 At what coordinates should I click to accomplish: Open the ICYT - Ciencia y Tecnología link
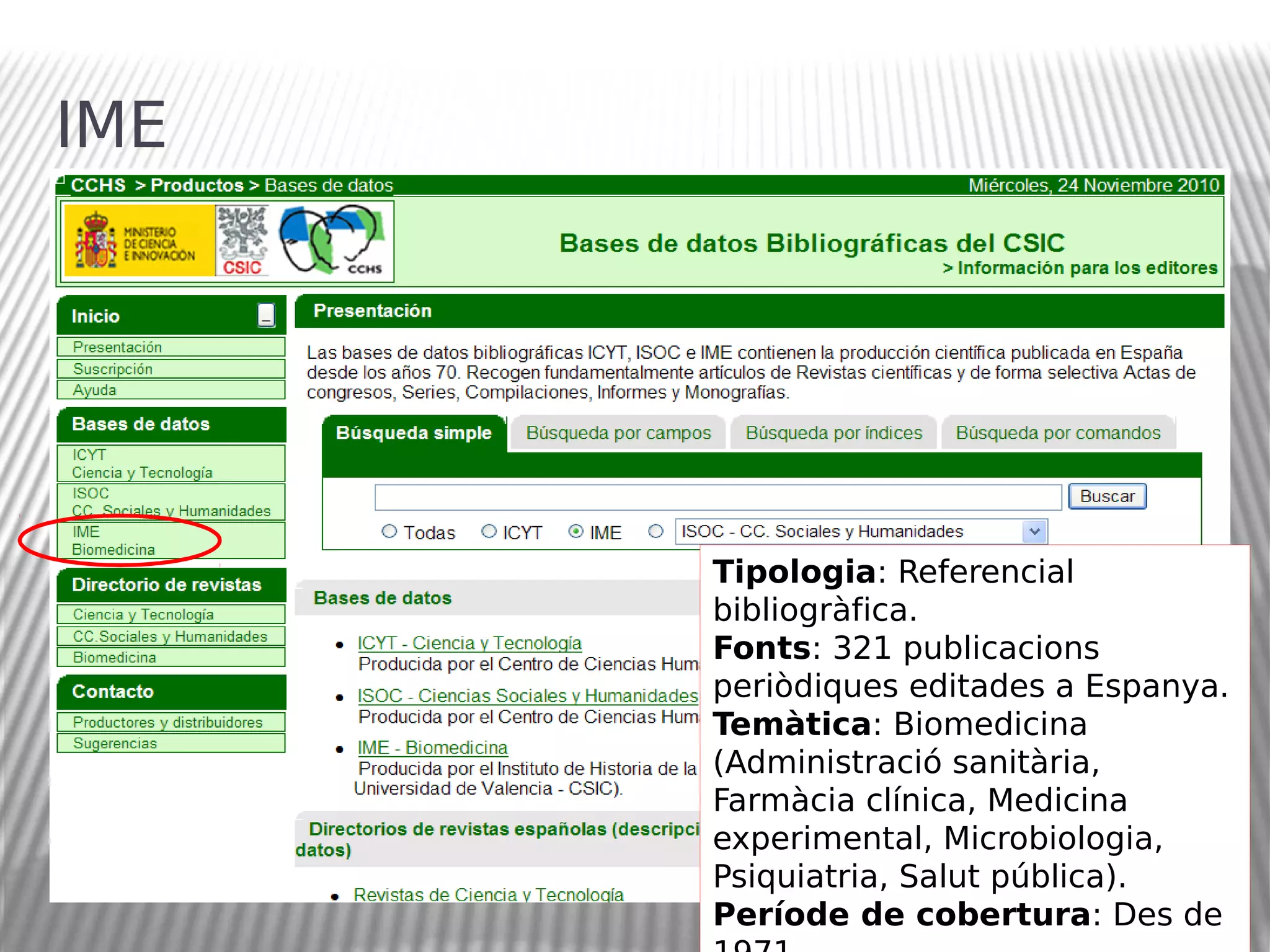(469, 643)
